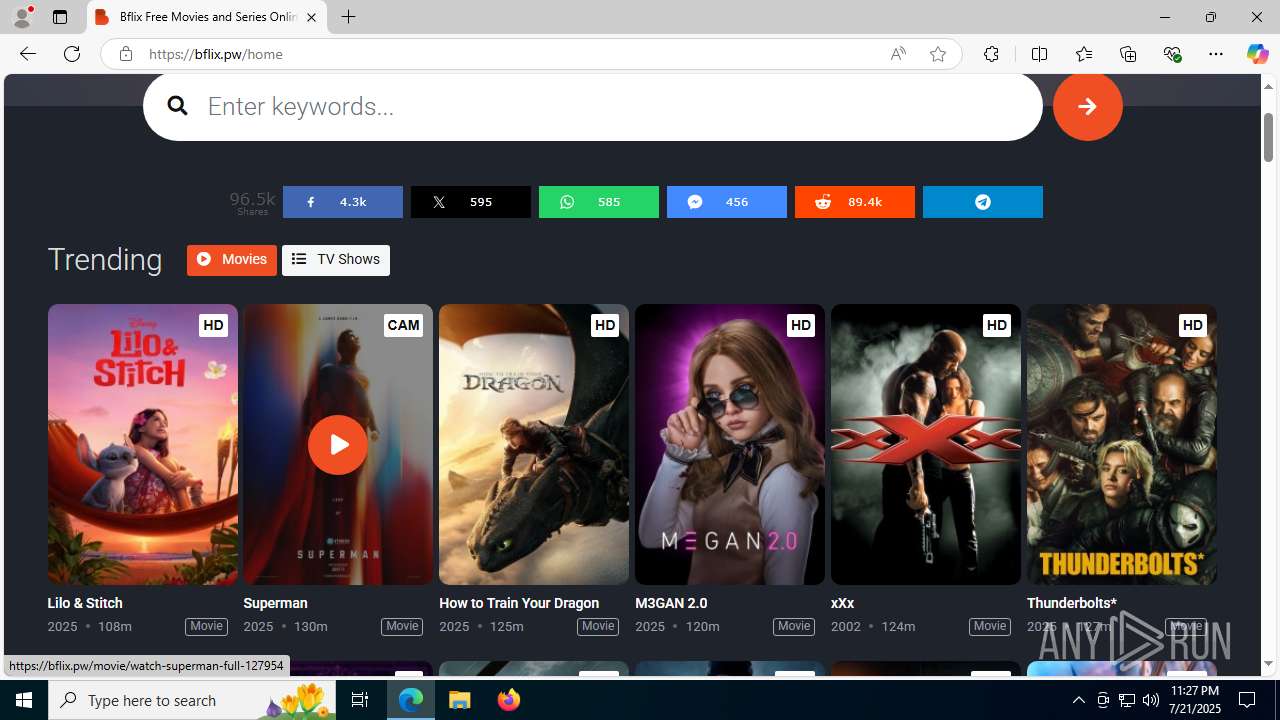Open Copilot sidebar

[x=1257, y=54]
